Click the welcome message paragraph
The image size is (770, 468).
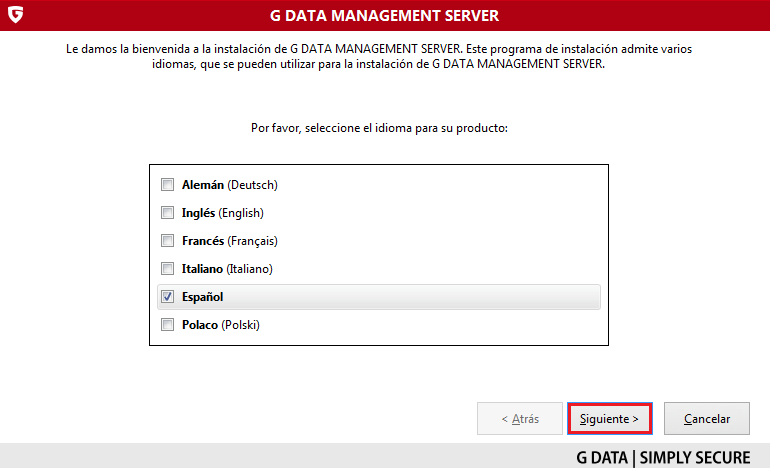coord(384,55)
